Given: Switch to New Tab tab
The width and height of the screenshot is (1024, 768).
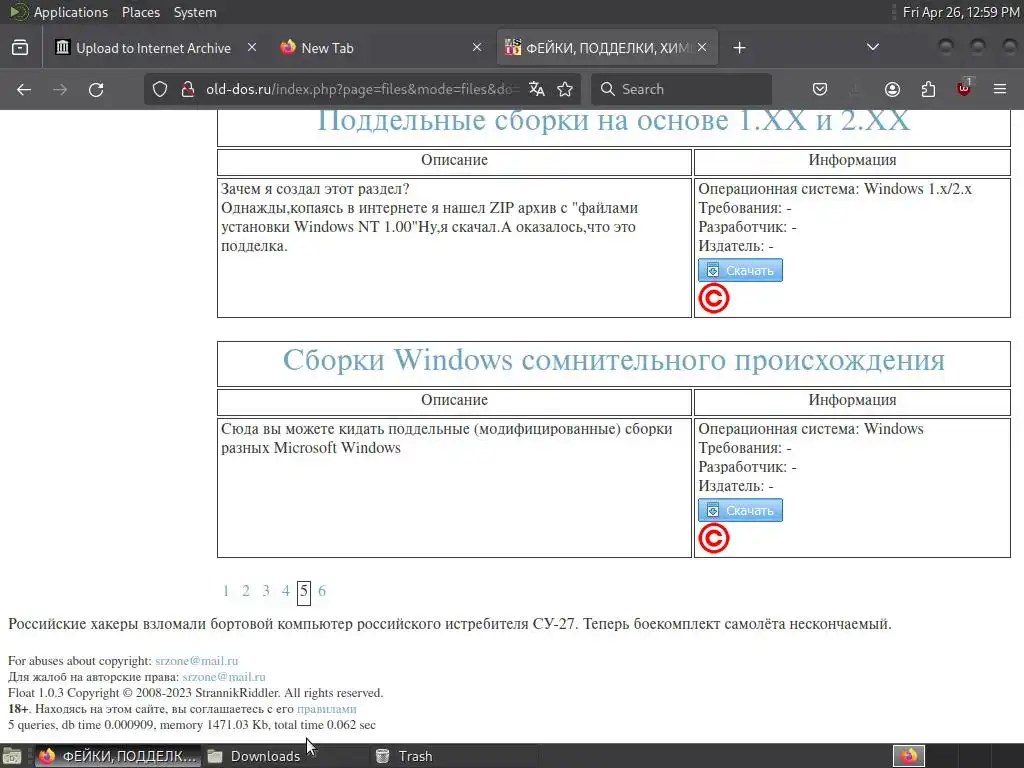Looking at the screenshot, I should pos(382,48).
